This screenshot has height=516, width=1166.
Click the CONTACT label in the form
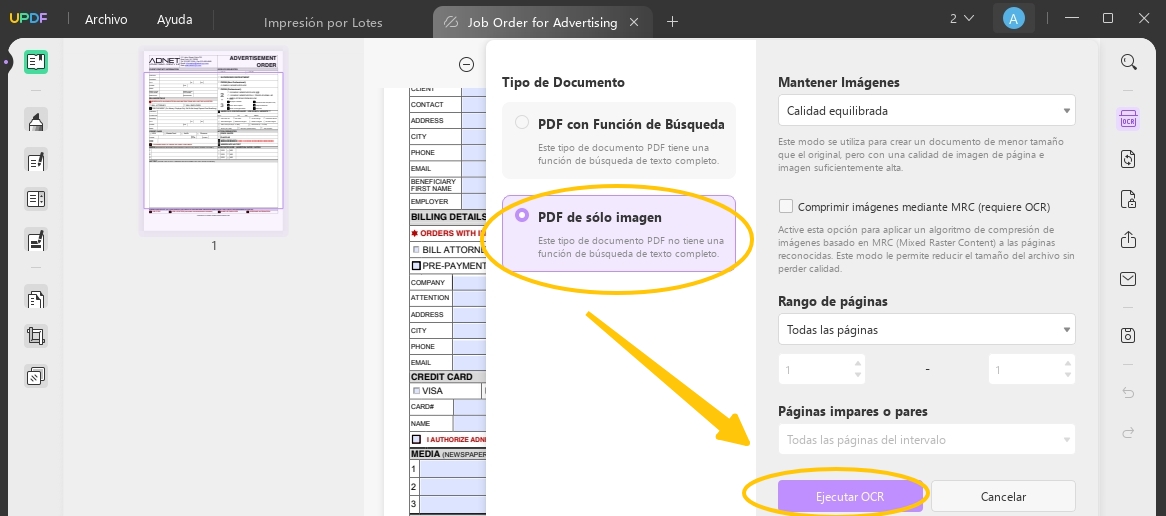click(x=427, y=105)
